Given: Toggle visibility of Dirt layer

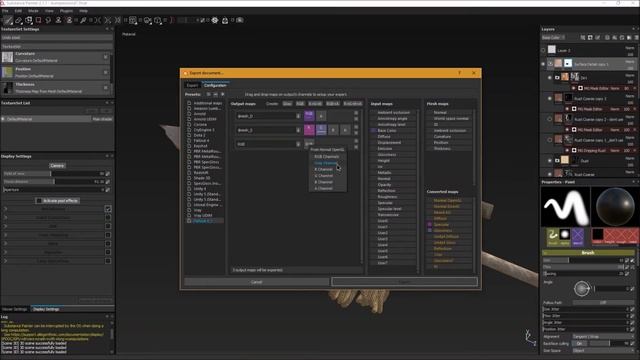Looking at the screenshot, I should tap(550, 77).
